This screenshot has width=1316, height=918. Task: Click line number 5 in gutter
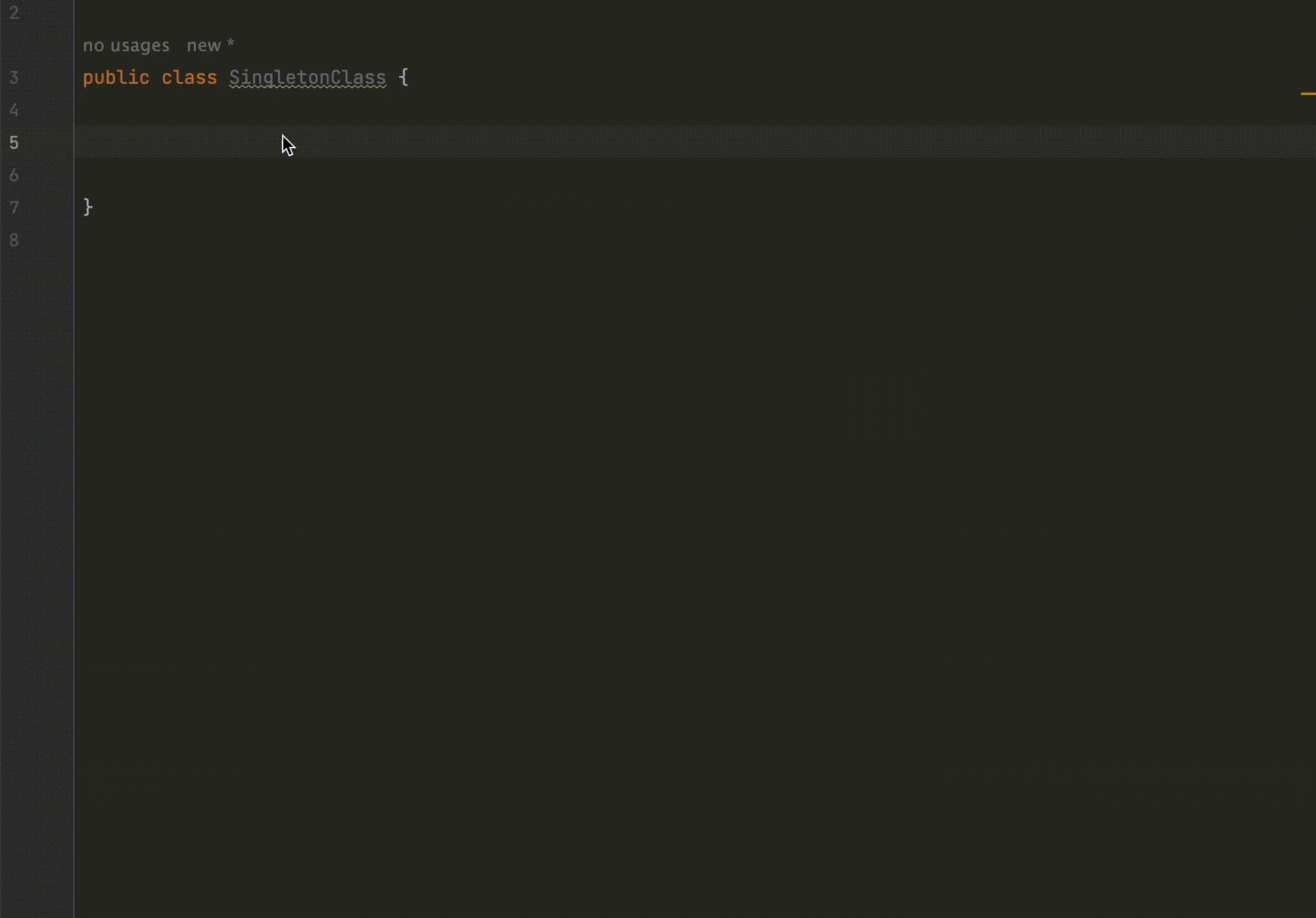[x=14, y=143]
